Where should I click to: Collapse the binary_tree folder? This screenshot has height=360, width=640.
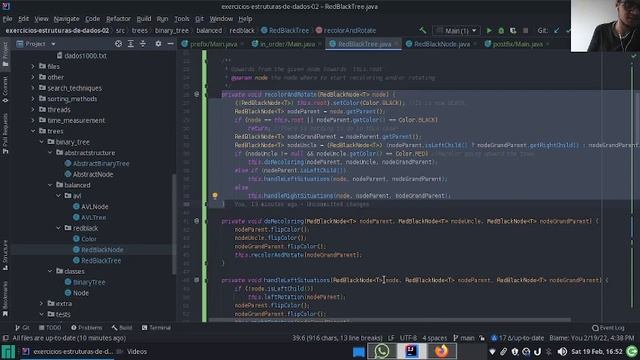pyautogui.click(x=42, y=142)
